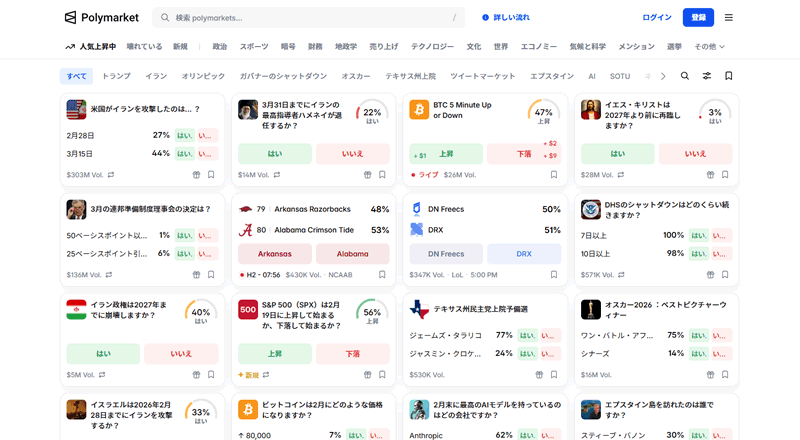Click the Bitcoin icon on BTC card
Viewport: 800px width, 440px height.
click(x=419, y=110)
